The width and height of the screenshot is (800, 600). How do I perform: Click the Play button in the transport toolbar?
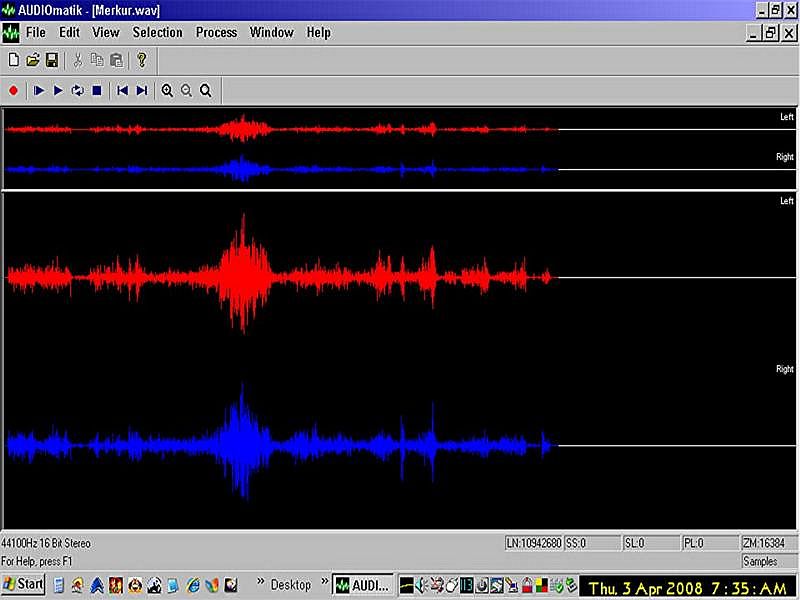[58, 90]
